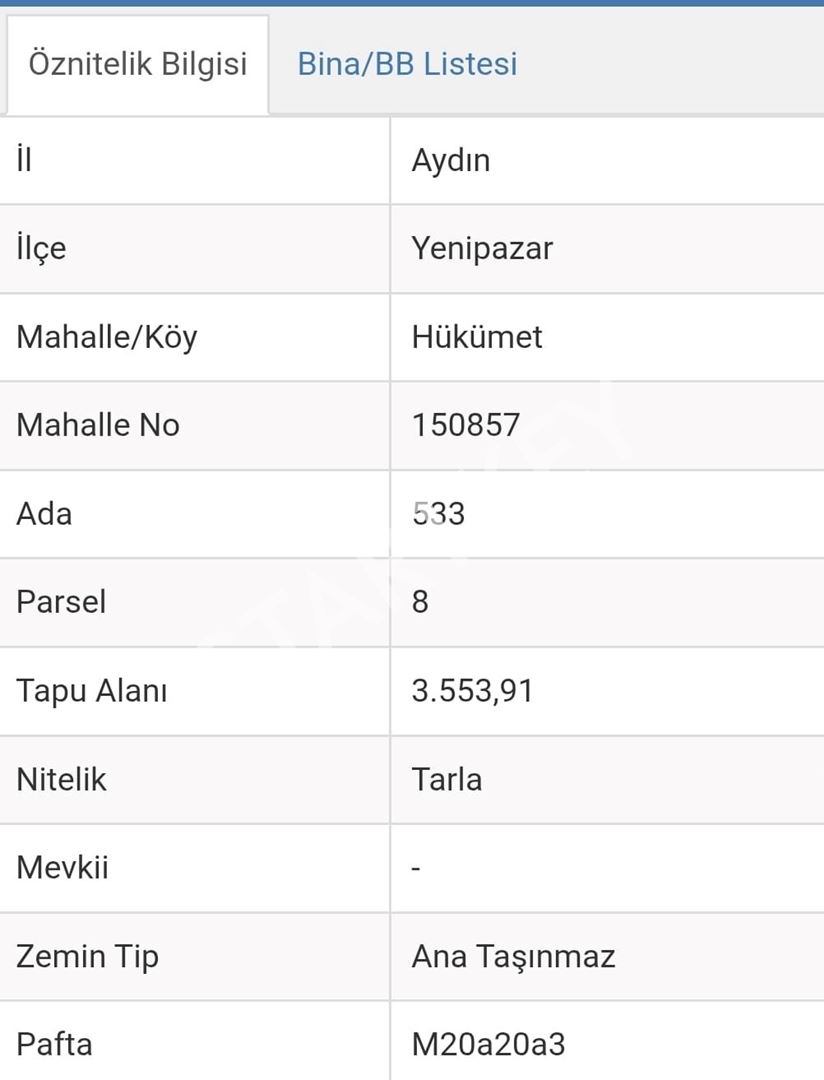This screenshot has width=824, height=1080.
Task: Click the İlçe row label
Action: (x=41, y=248)
